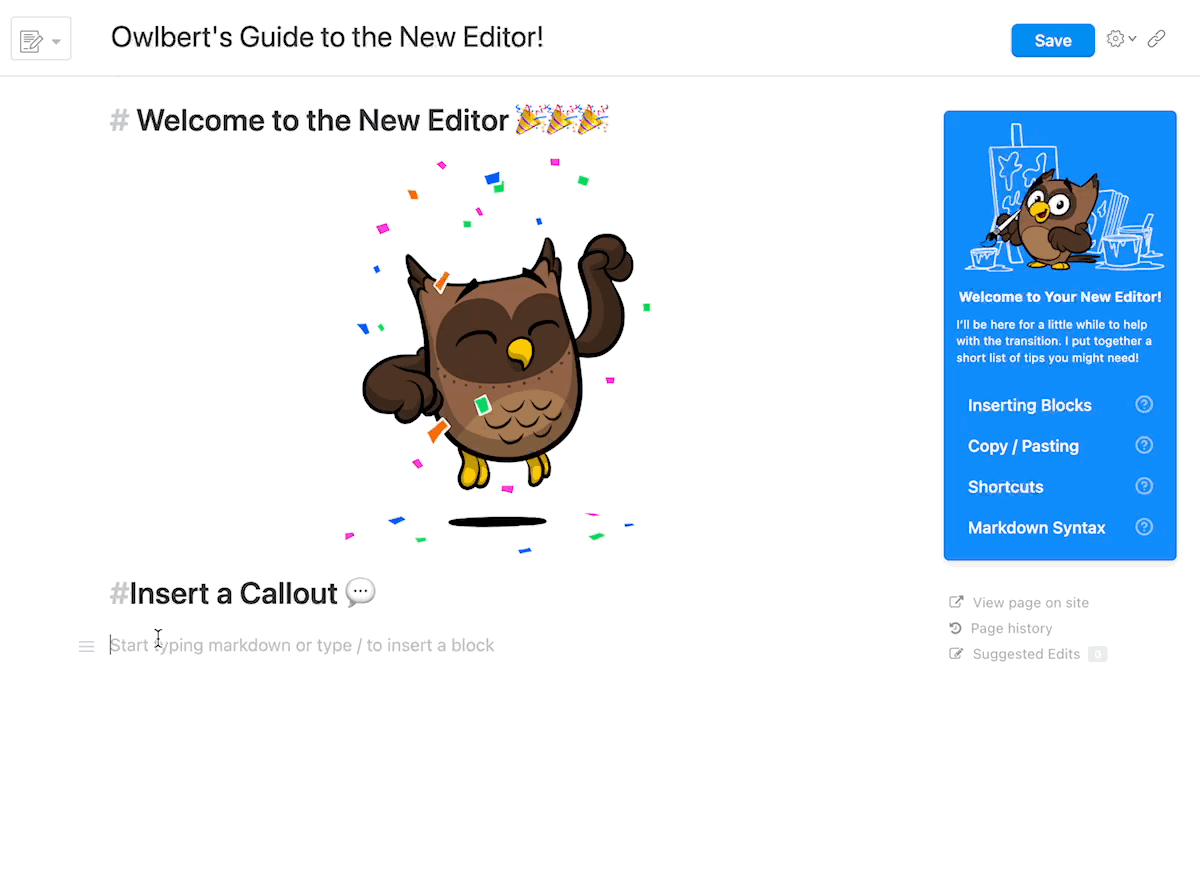
Task: Open the Shortcuts tip
Action: [1006, 487]
